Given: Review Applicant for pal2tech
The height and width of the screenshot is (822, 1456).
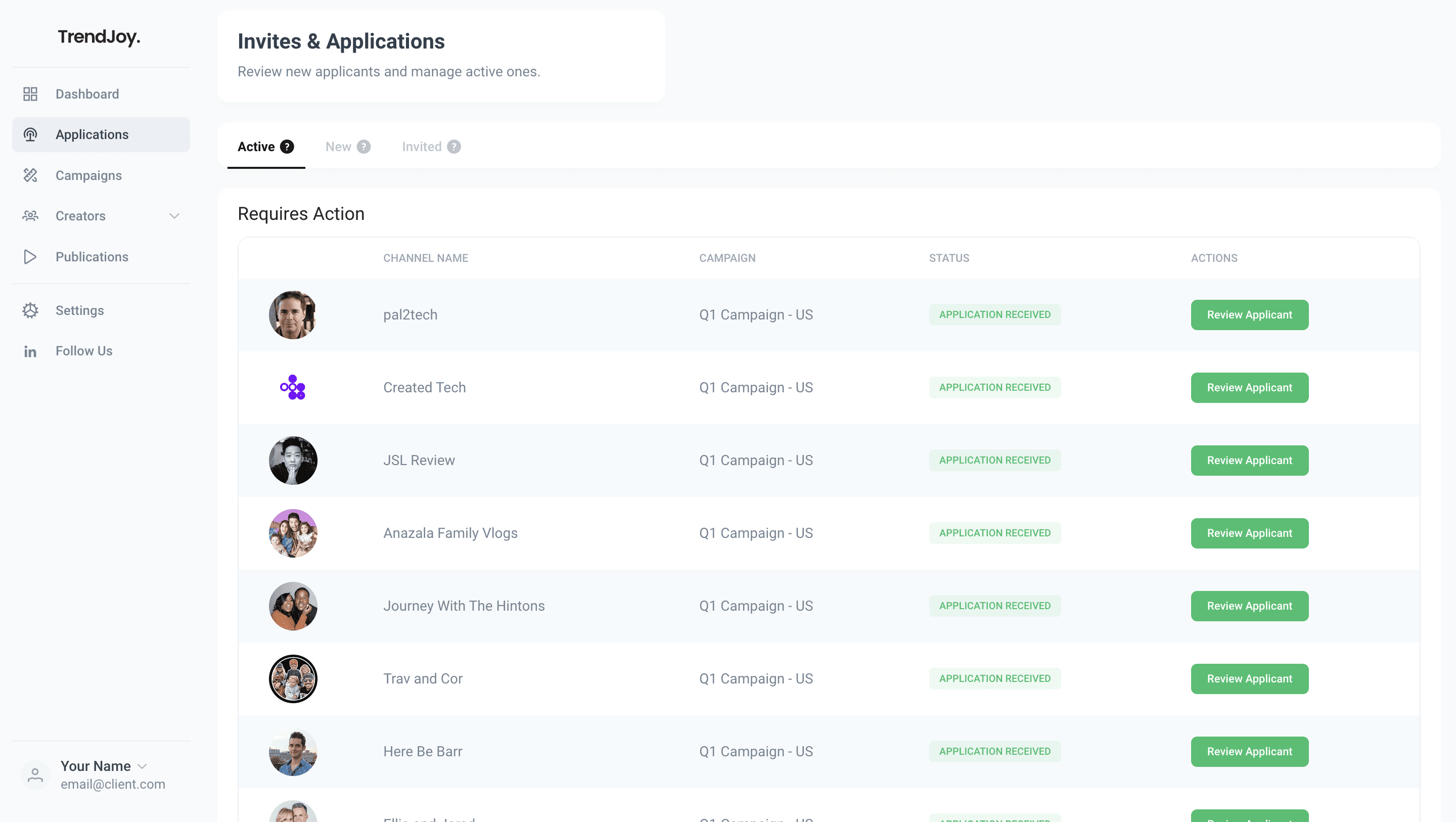Looking at the screenshot, I should click(x=1249, y=315).
